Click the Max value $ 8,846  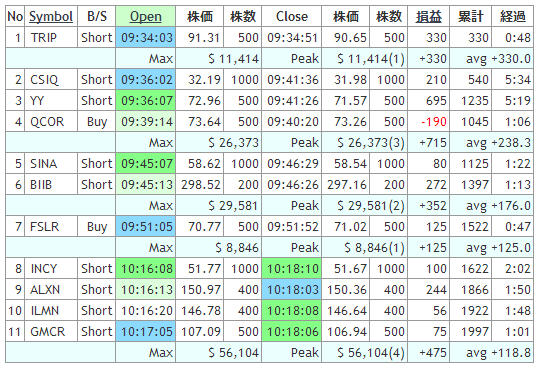point(237,248)
